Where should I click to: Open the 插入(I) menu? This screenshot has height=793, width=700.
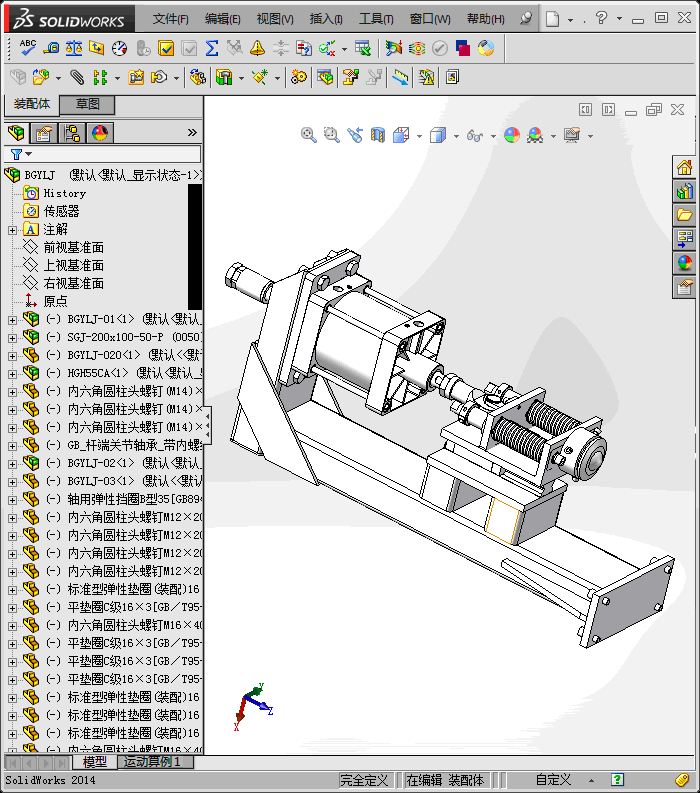coord(326,19)
